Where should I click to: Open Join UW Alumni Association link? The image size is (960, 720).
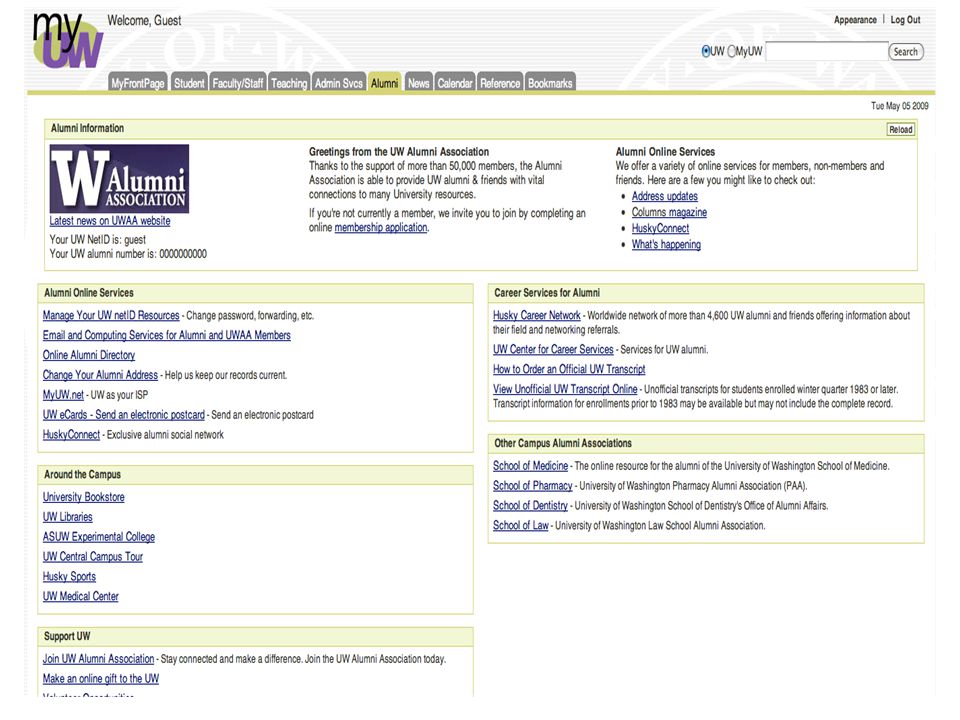(99, 659)
